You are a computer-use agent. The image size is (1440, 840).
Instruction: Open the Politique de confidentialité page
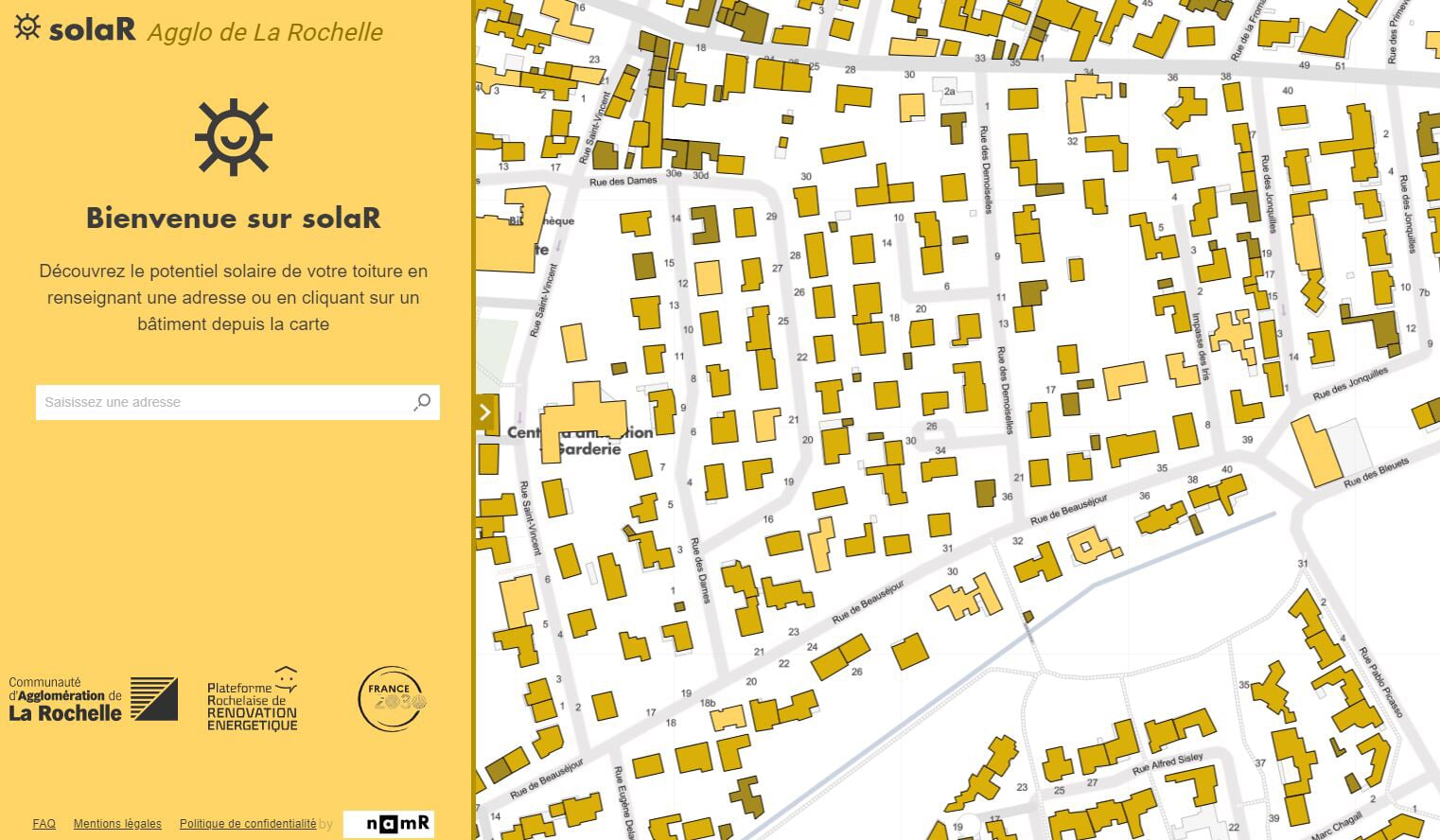pos(248,823)
